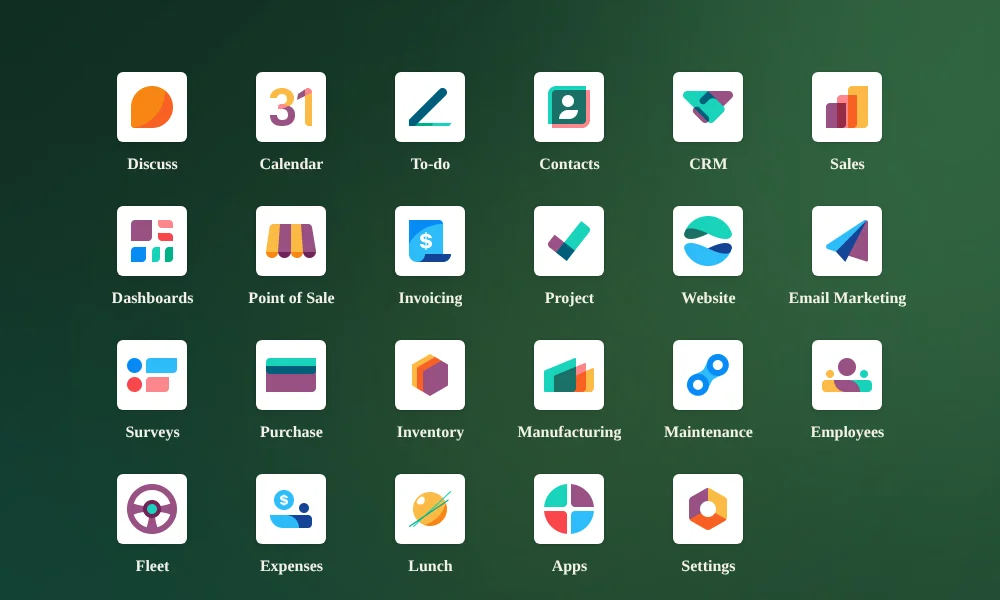Launch the Calendar app icon
Viewport: 1000px width, 600px height.
pos(291,107)
